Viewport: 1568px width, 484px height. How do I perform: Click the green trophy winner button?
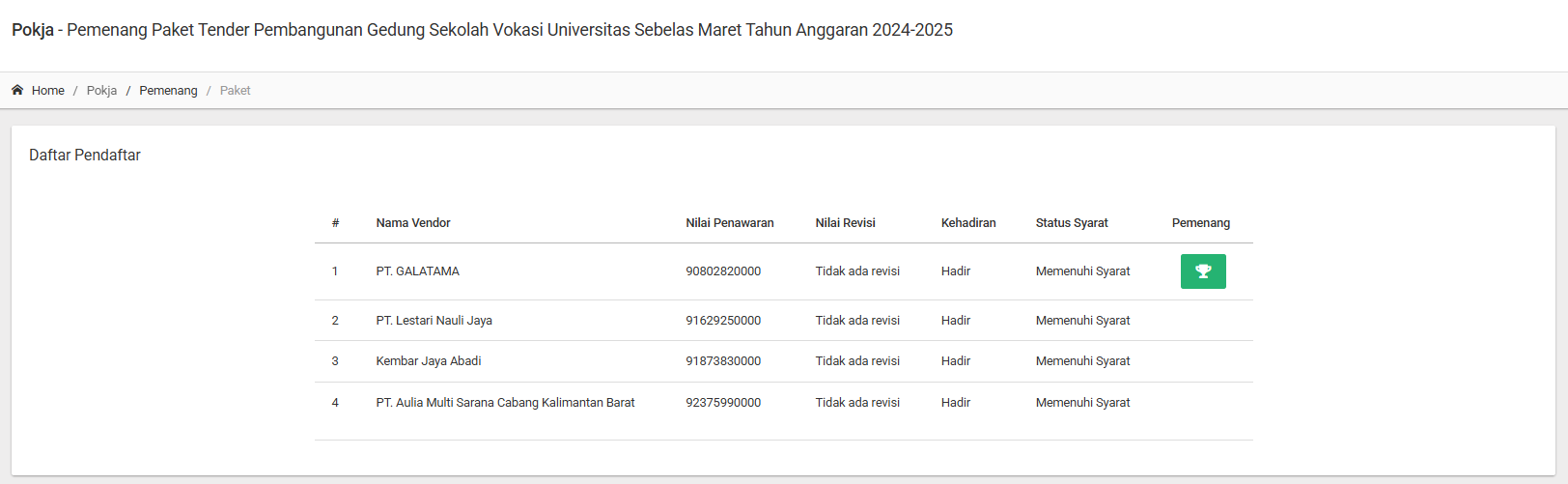[x=1203, y=271]
